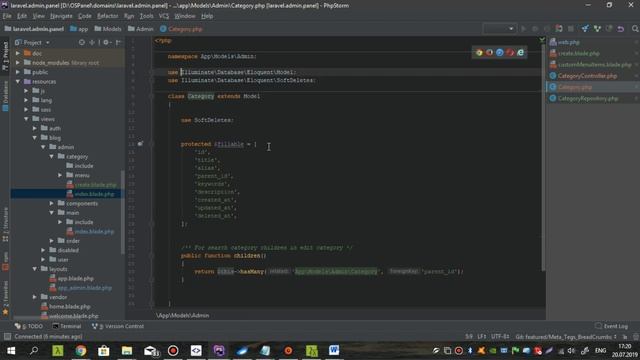Expand the public folder

click(18, 72)
